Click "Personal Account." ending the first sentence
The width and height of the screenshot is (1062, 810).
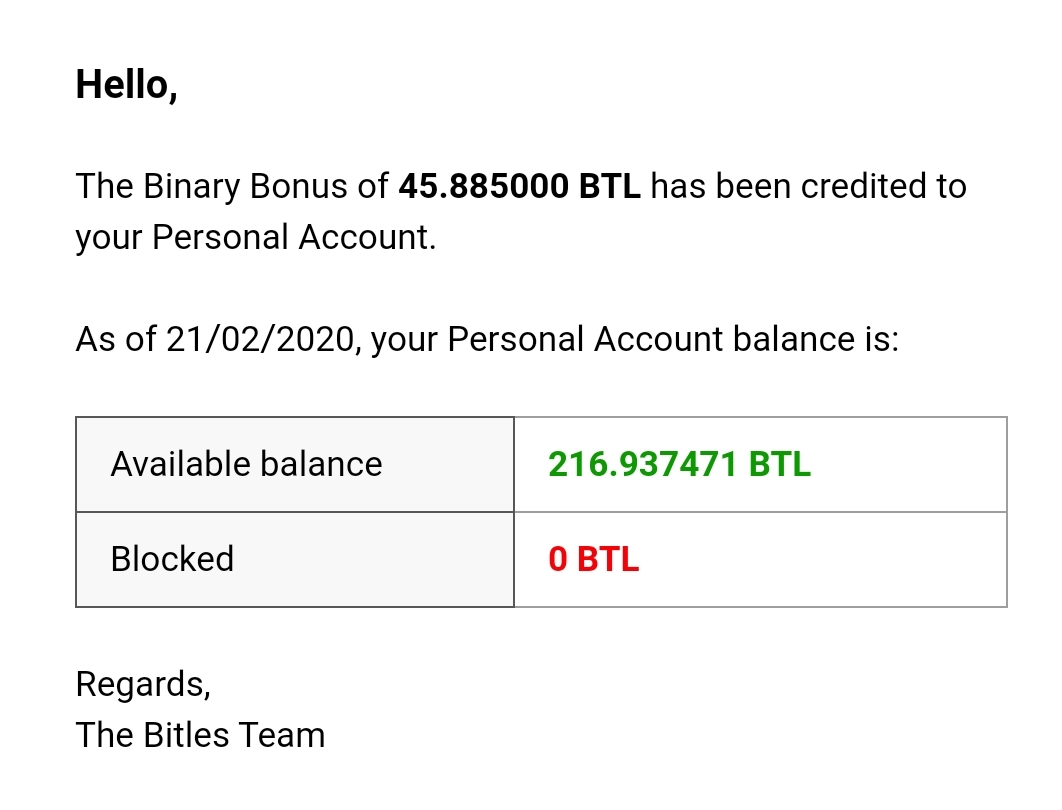(294, 238)
